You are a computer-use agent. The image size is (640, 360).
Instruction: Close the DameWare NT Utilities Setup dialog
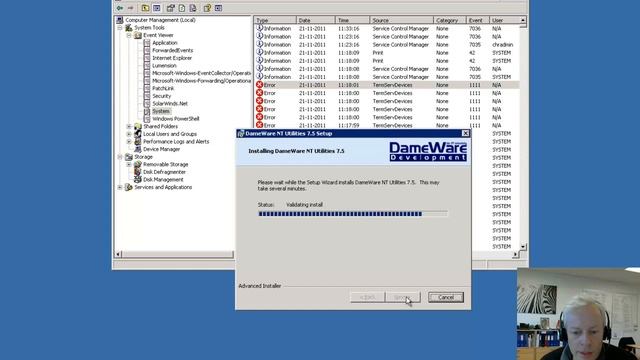point(465,133)
